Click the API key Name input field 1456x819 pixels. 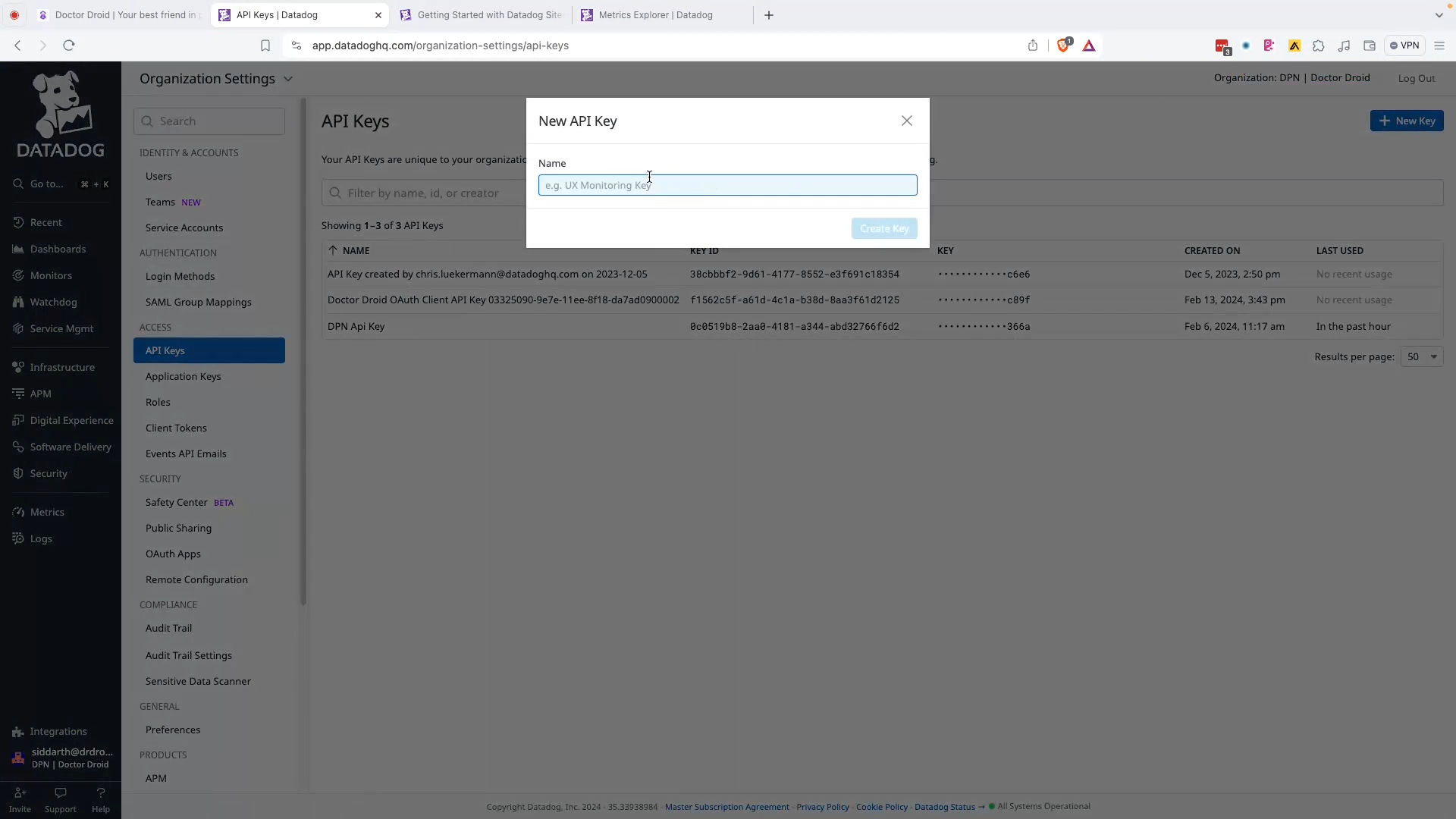pos(727,185)
